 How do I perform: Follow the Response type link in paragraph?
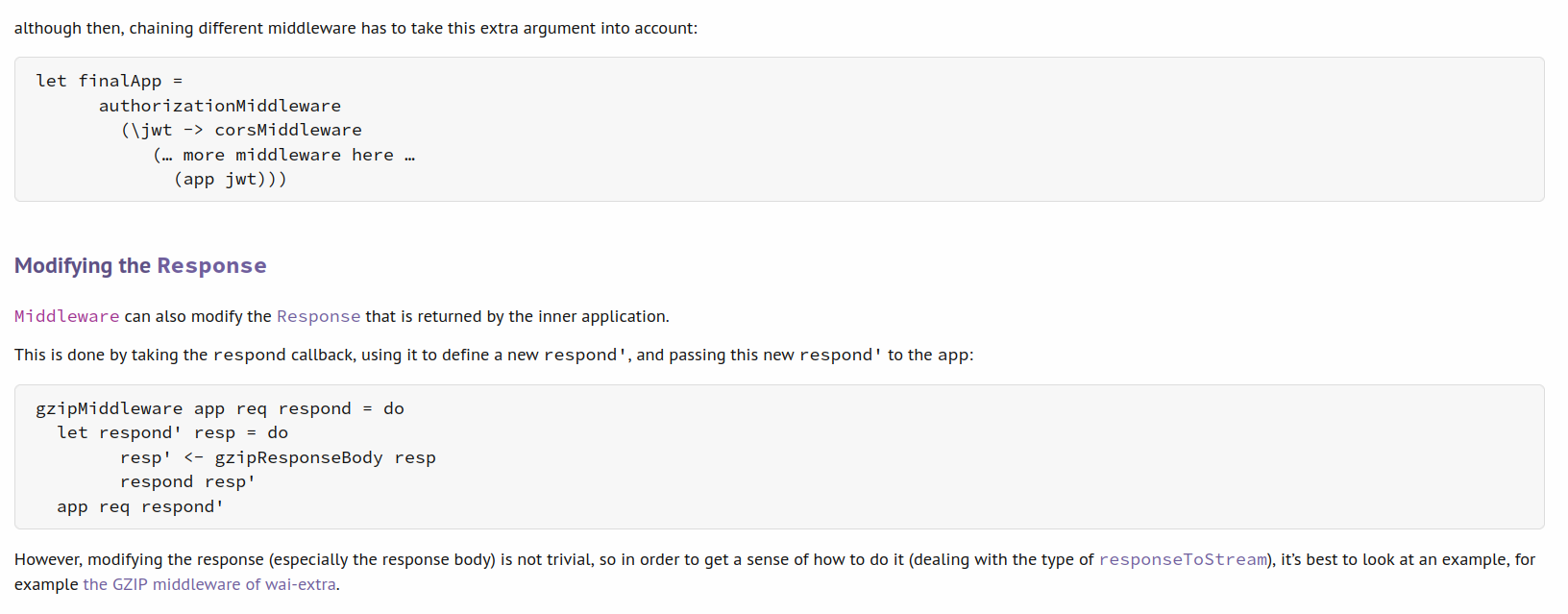click(x=318, y=316)
